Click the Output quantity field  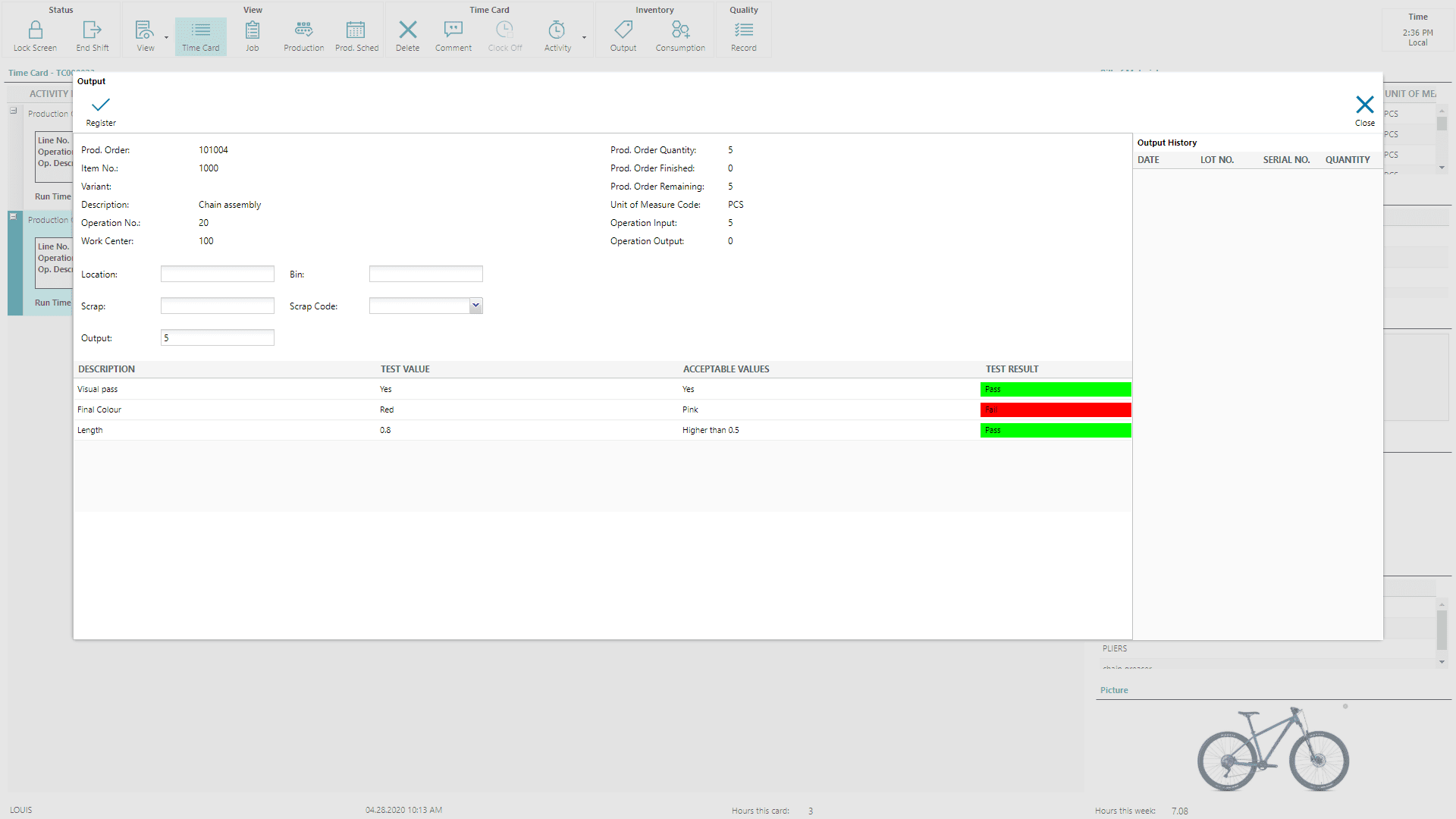pyautogui.click(x=218, y=337)
